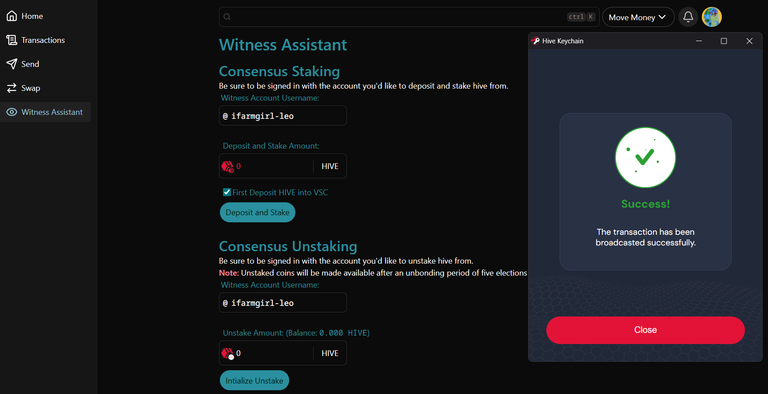Image resolution: width=768 pixels, height=394 pixels.
Task: Click the Witness Assistant eye icon
Action: 11,112
